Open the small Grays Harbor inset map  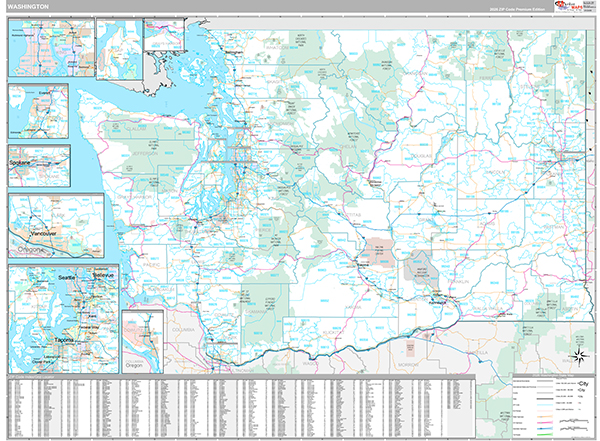pyautogui.click(x=164, y=34)
